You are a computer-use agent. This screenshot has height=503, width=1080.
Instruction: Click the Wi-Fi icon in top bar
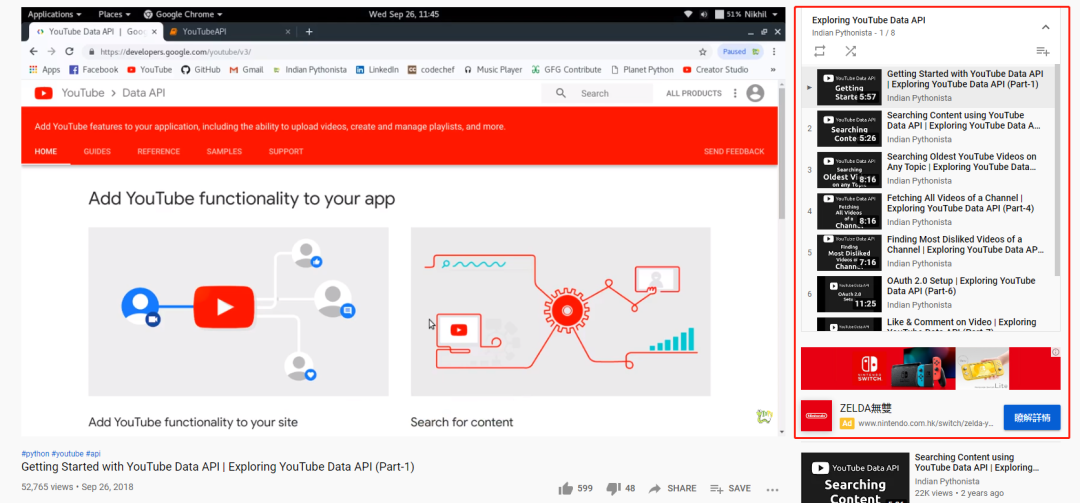[x=687, y=14]
